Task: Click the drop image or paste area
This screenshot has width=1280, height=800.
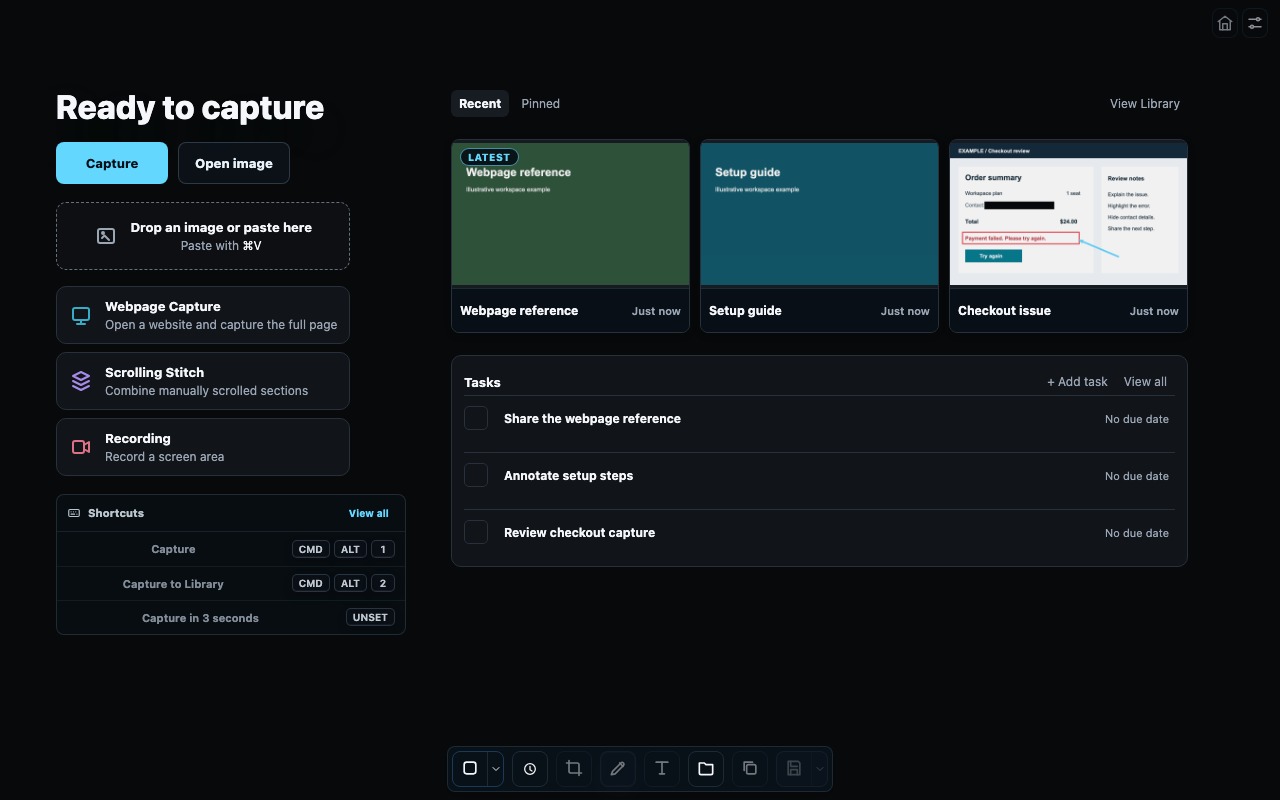Action: (203, 236)
